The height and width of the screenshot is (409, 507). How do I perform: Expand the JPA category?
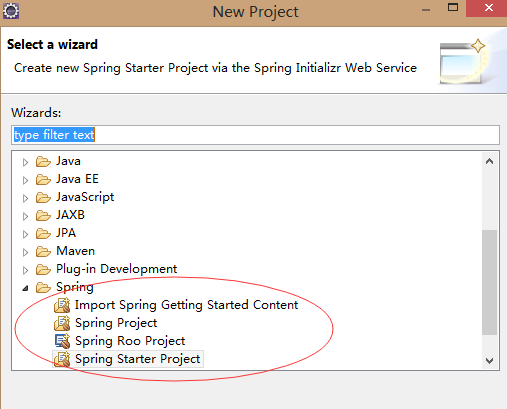(x=25, y=234)
